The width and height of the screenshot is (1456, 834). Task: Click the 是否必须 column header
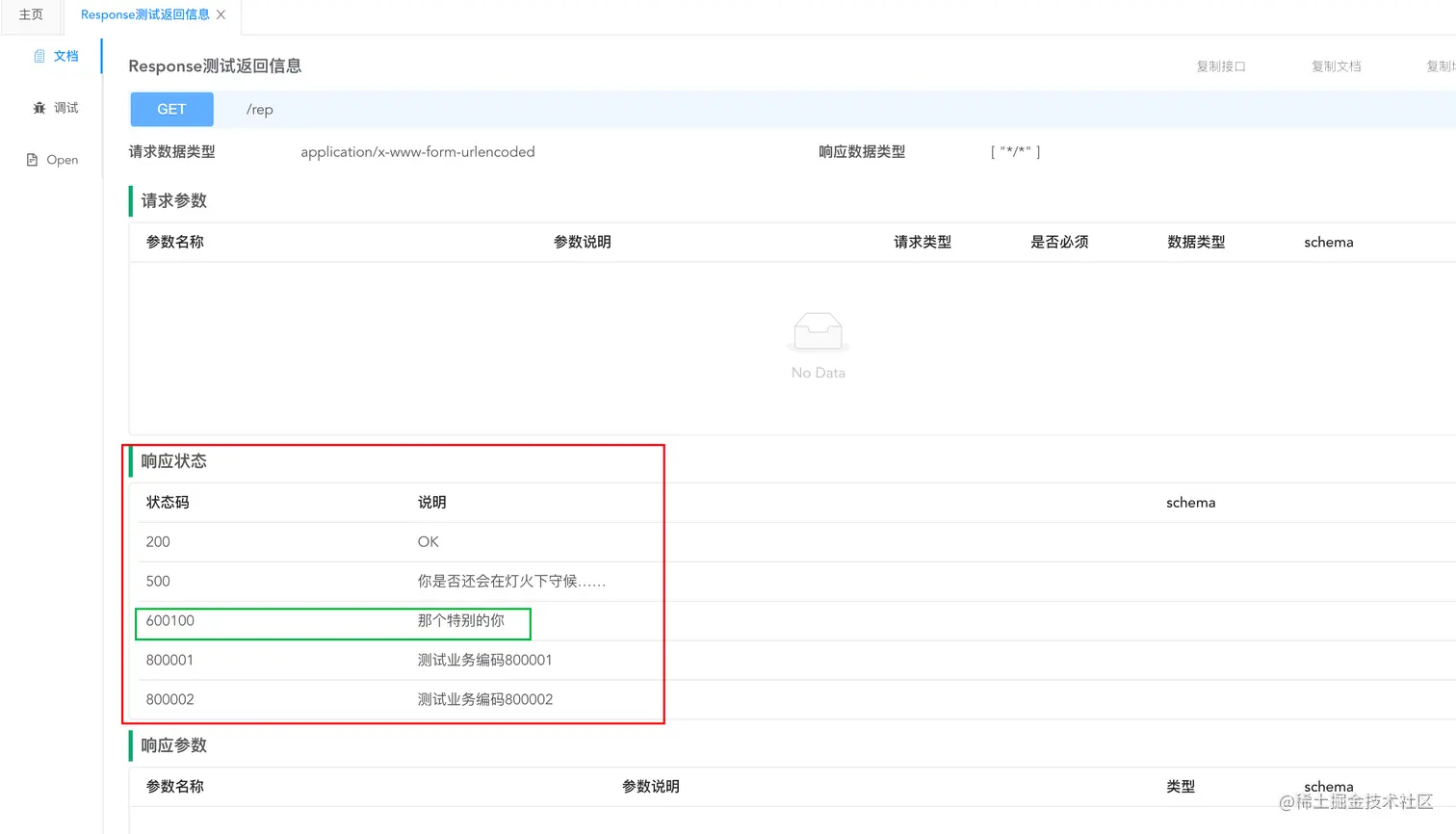click(1059, 242)
